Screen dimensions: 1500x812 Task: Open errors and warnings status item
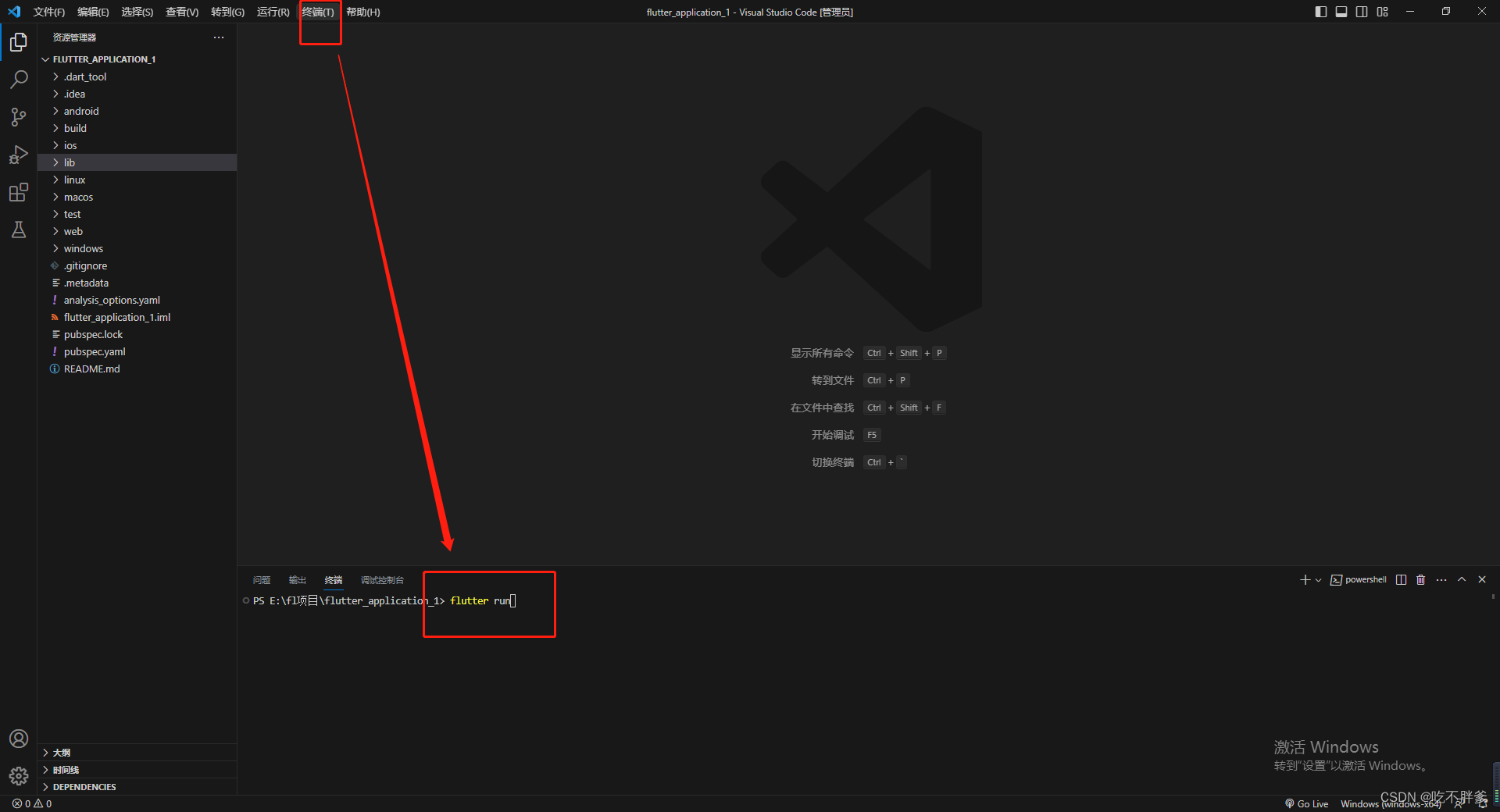(32, 803)
